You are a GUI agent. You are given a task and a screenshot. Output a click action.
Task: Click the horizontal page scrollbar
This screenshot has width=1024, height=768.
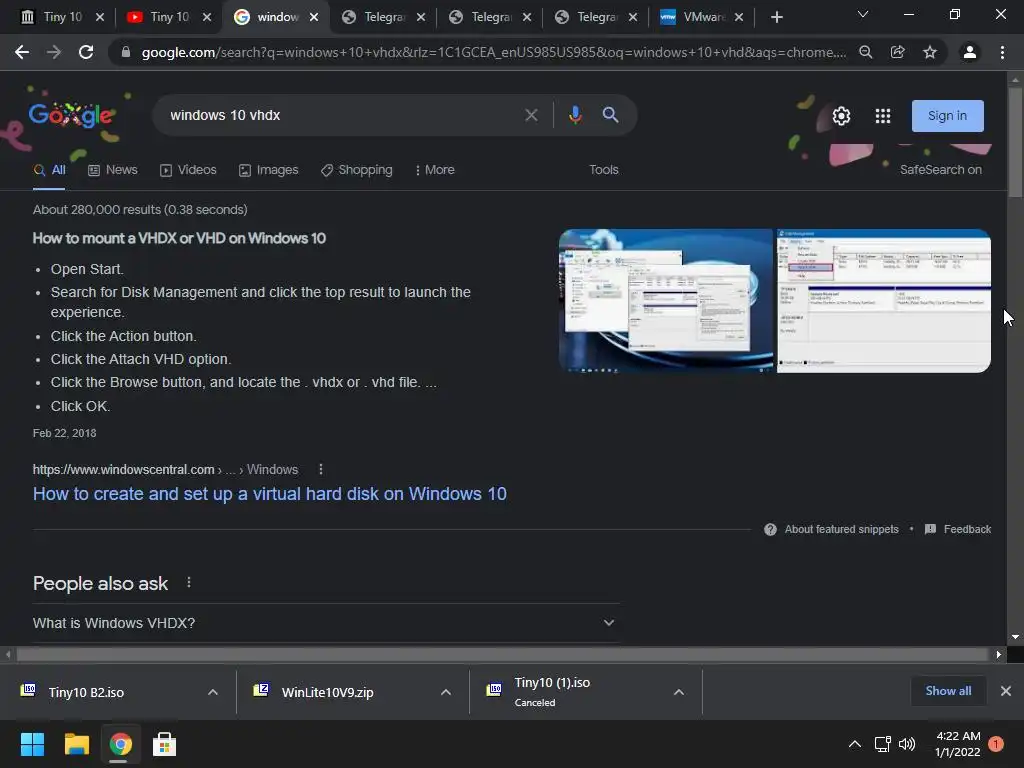click(502, 654)
